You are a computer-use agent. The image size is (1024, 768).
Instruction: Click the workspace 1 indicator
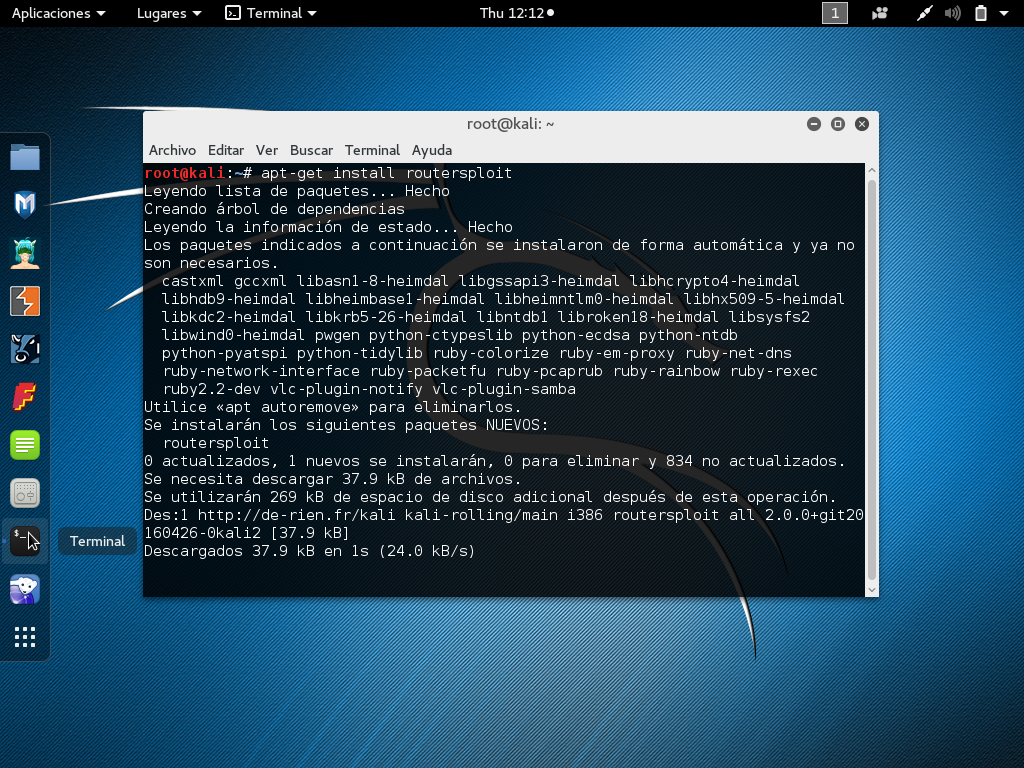(x=834, y=13)
